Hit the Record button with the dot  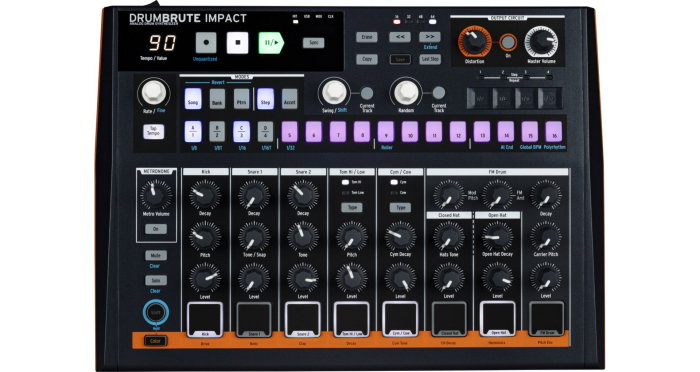click(x=206, y=43)
